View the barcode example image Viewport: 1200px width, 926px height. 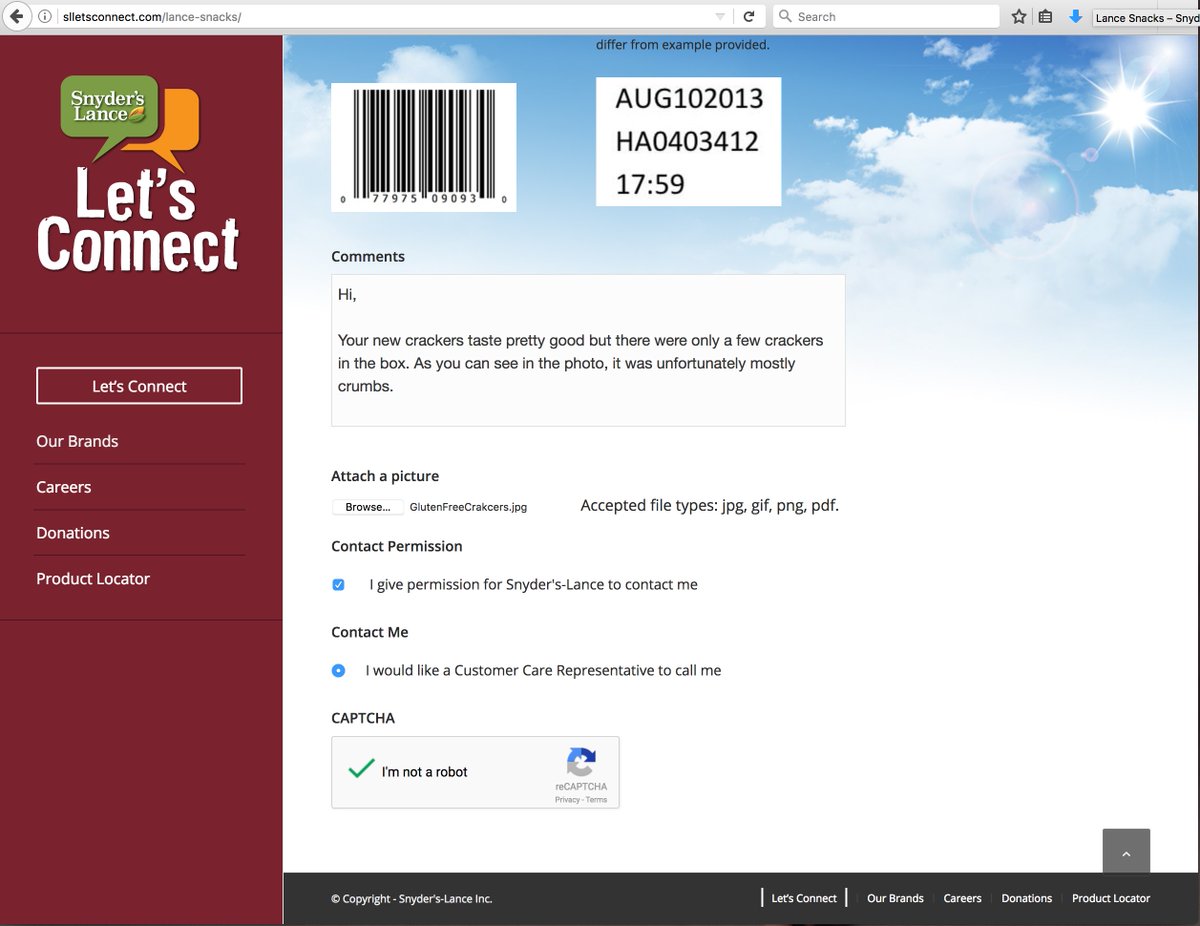(424, 147)
